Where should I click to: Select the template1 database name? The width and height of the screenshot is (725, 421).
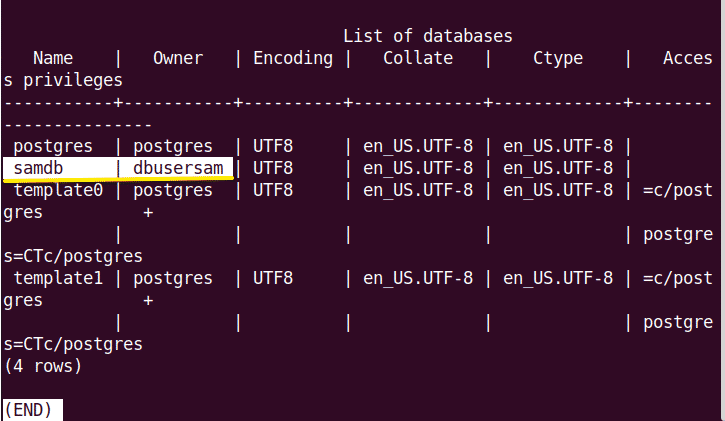[x=58, y=278]
